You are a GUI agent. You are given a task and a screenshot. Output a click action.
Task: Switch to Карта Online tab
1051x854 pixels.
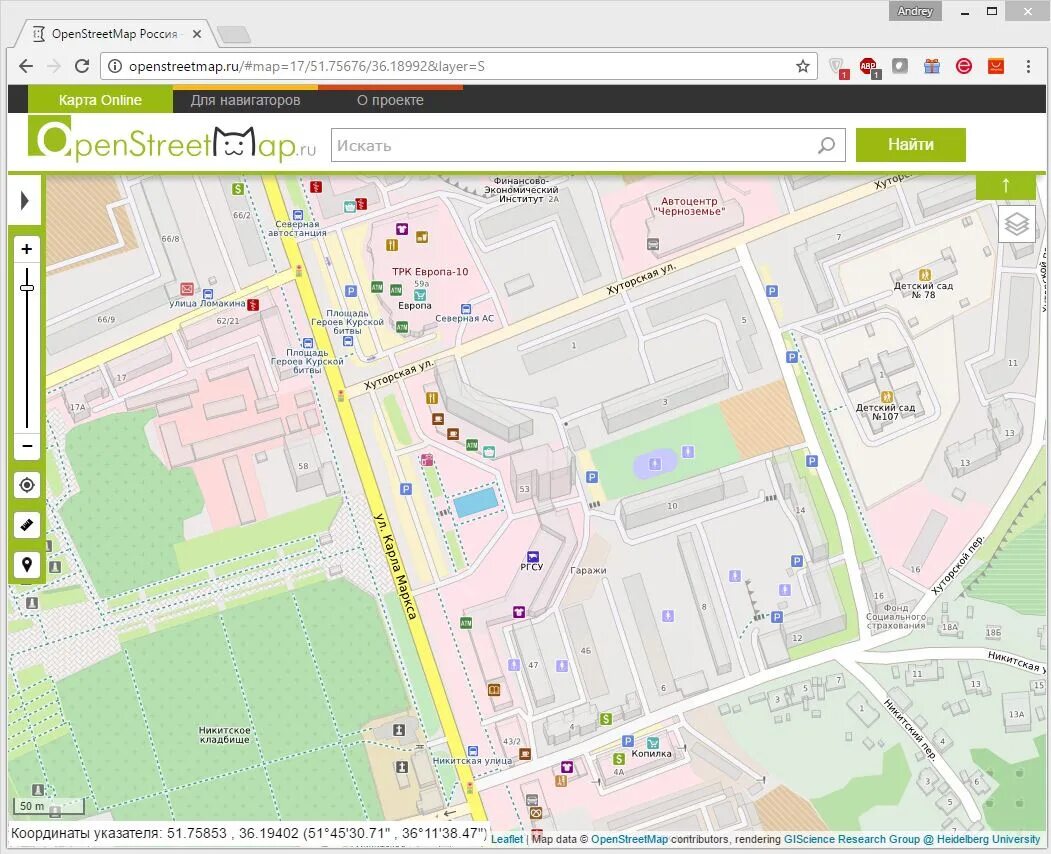click(101, 100)
